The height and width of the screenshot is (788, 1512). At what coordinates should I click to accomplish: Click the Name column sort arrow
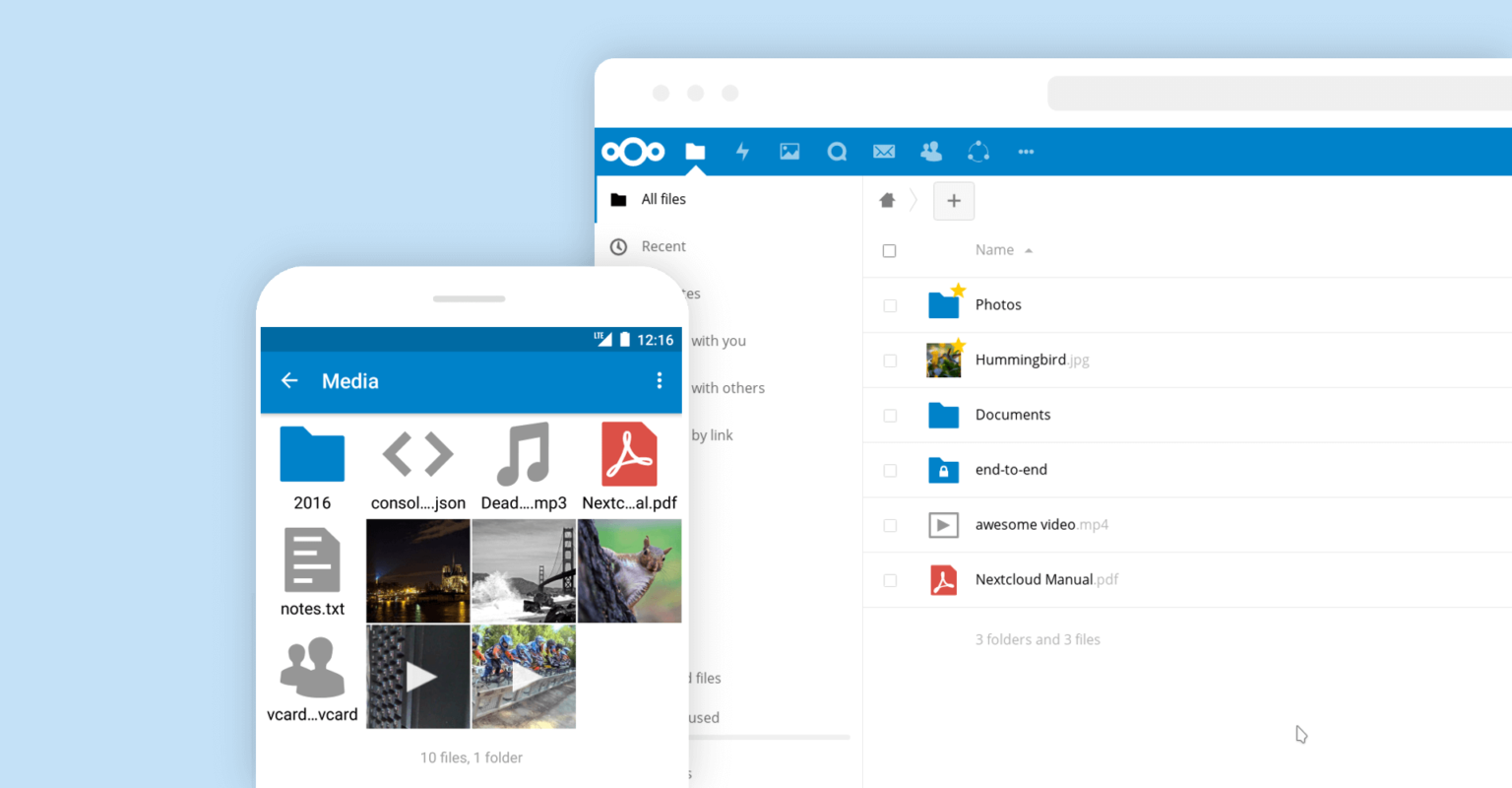click(x=1030, y=249)
